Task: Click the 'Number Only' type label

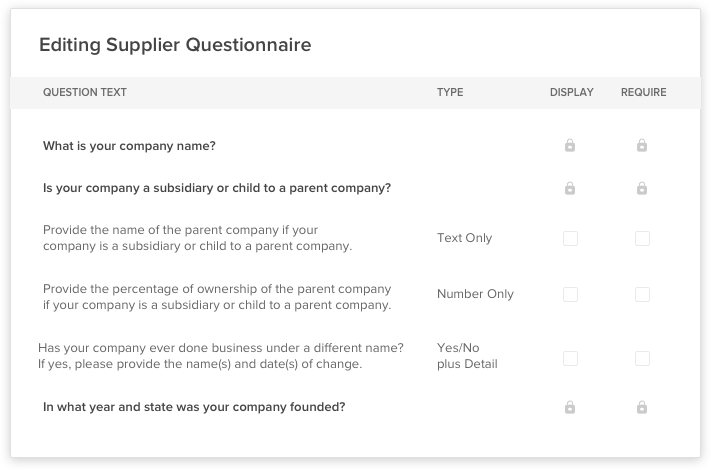Action: click(x=475, y=294)
